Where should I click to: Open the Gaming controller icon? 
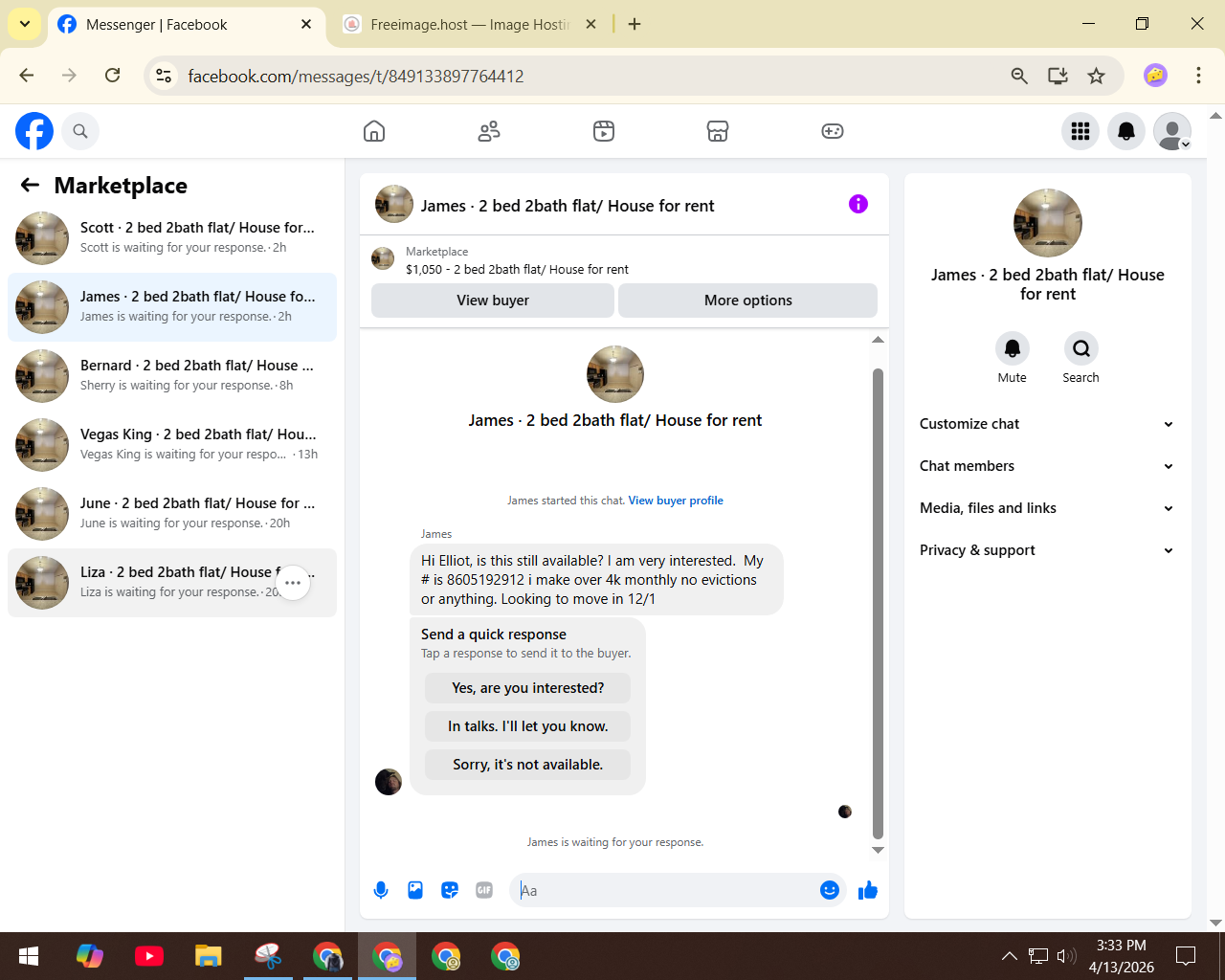[x=833, y=131]
